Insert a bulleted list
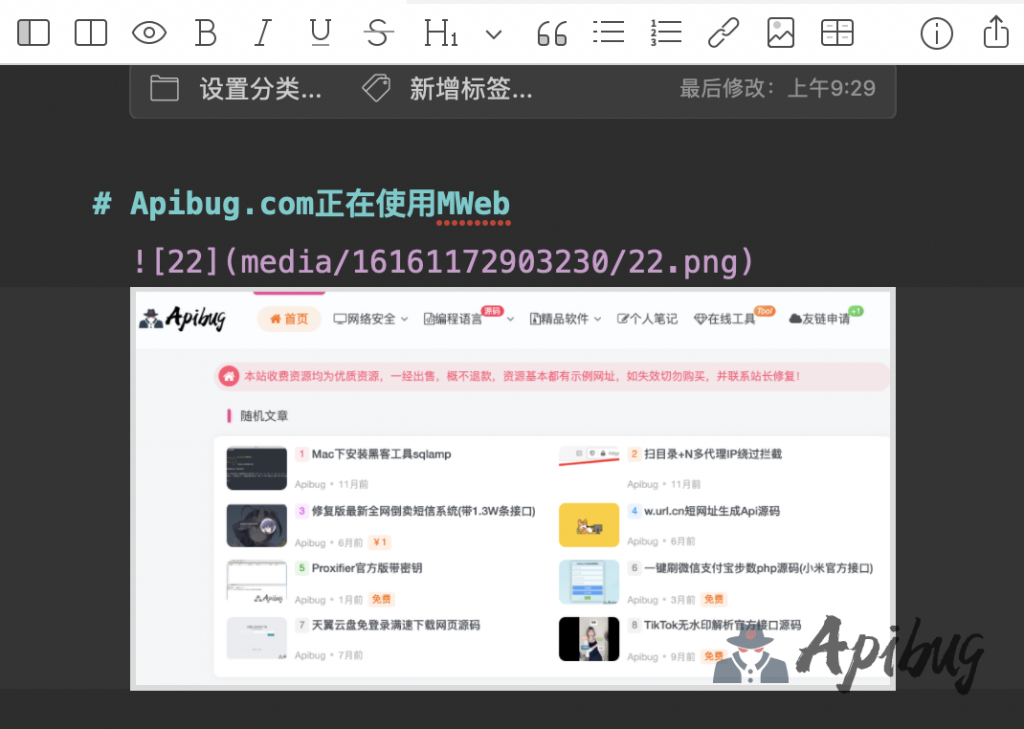 (x=608, y=33)
